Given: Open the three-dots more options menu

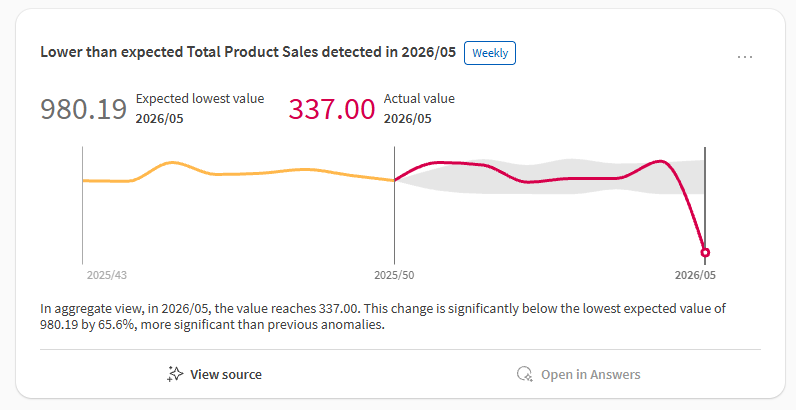Looking at the screenshot, I should (745, 56).
